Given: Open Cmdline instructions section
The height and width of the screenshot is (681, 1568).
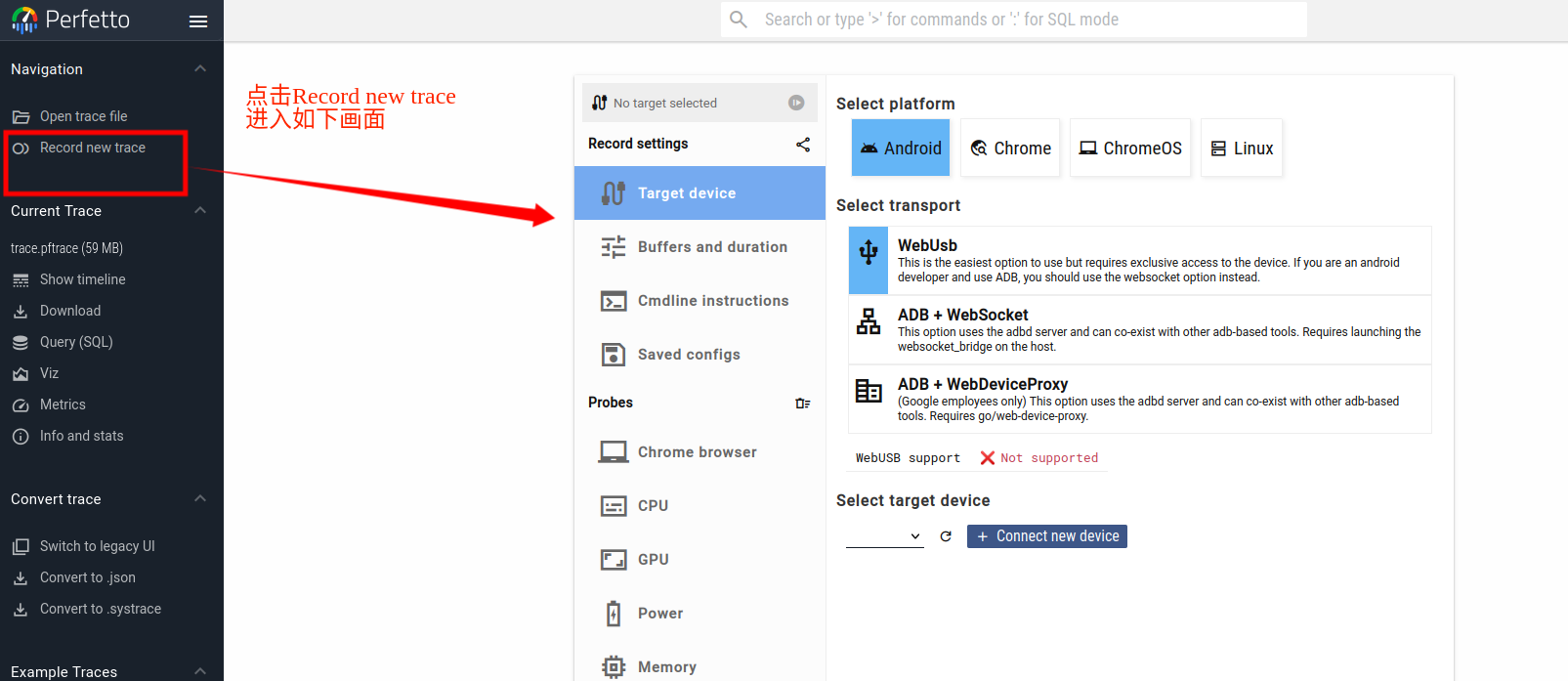Looking at the screenshot, I should tap(699, 301).
